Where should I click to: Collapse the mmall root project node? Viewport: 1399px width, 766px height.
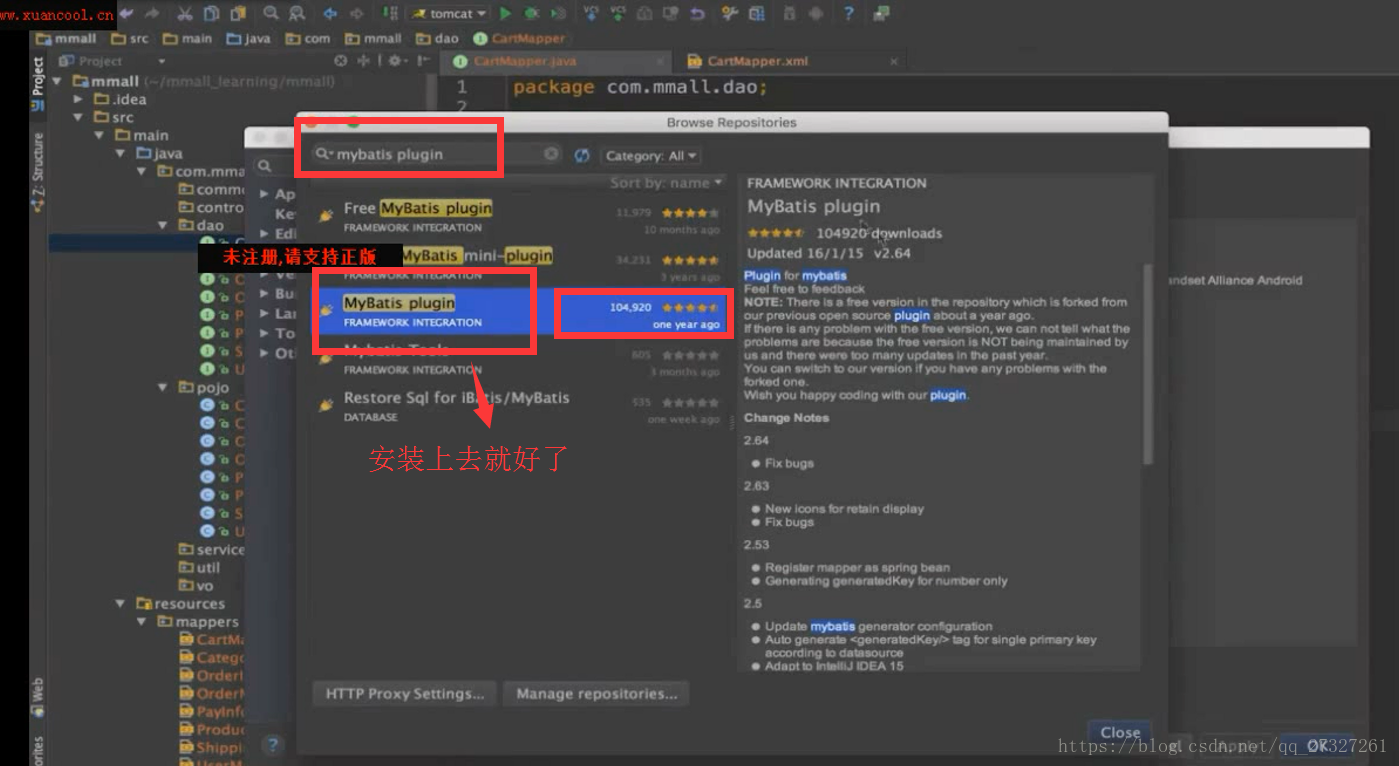pos(57,81)
